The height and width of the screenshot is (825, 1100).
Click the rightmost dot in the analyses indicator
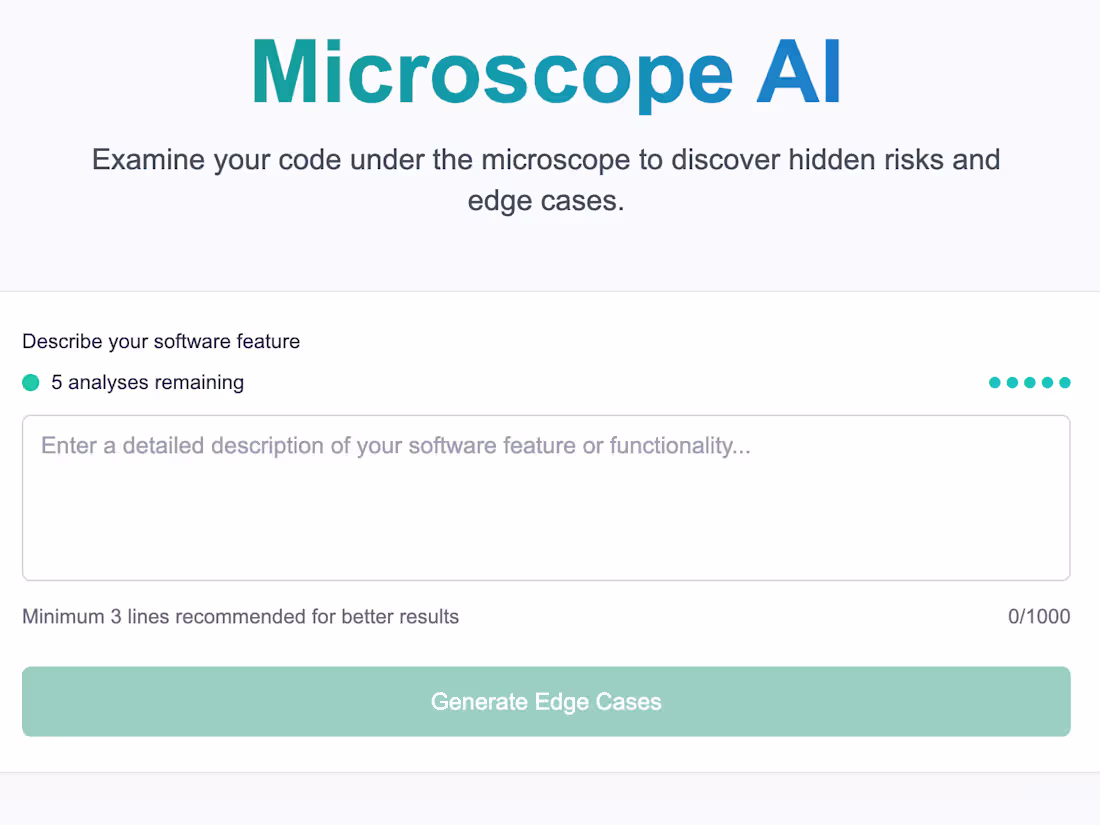coord(1065,382)
